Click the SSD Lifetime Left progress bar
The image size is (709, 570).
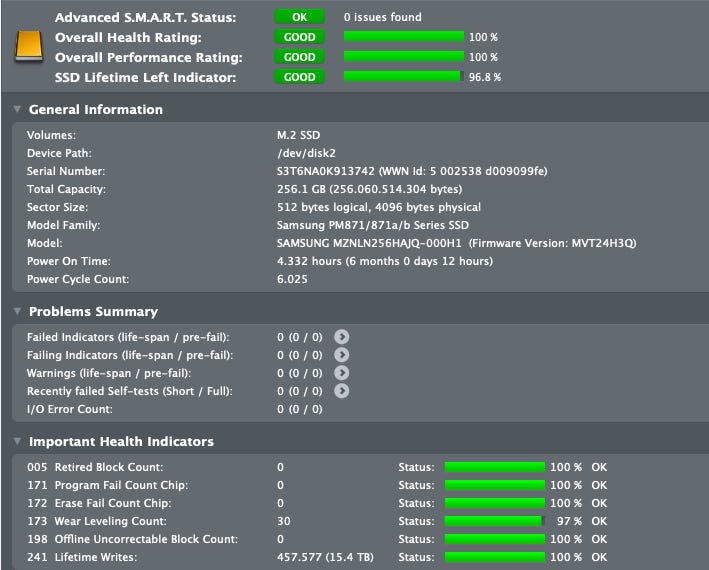coord(403,77)
